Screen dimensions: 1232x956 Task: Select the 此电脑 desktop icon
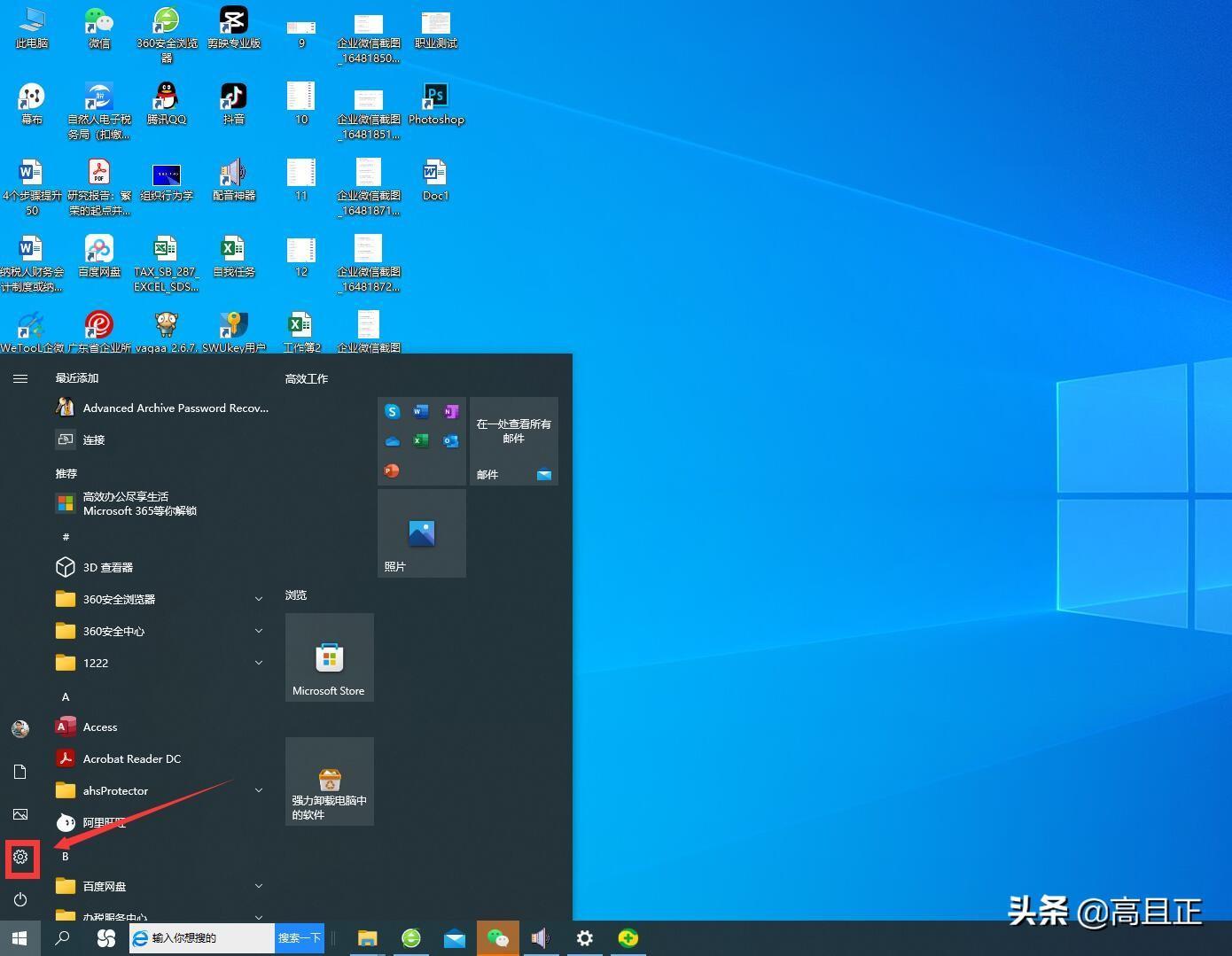(x=31, y=27)
